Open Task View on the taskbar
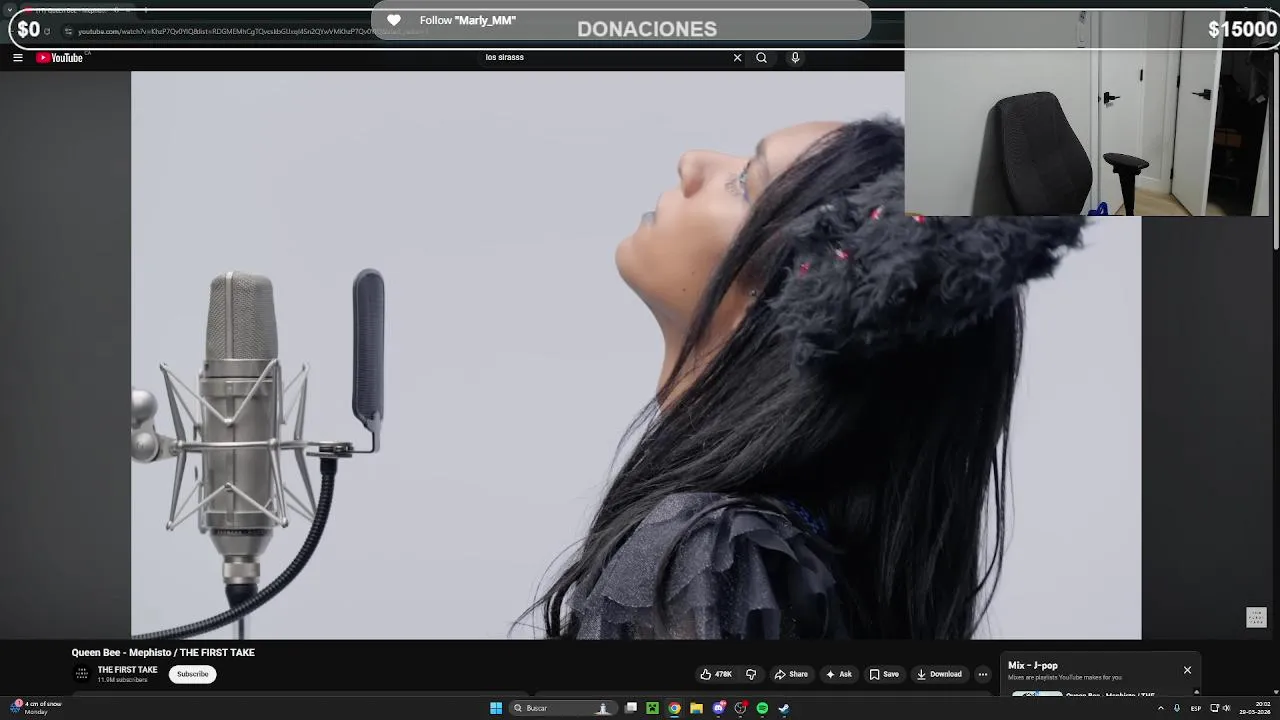This screenshot has height=720, width=1280. (631, 708)
